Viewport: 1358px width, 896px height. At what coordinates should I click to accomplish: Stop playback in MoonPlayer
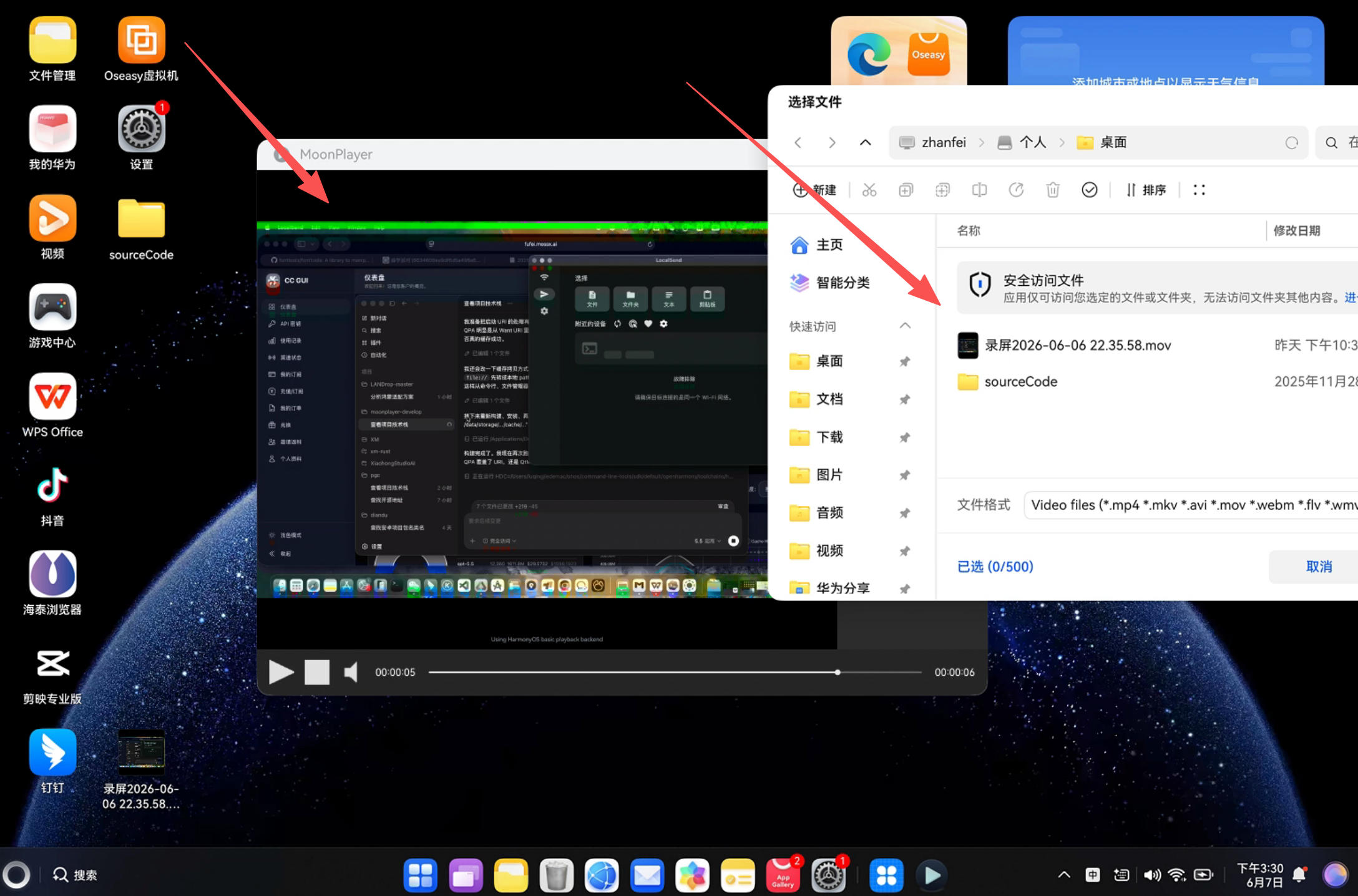pos(317,672)
